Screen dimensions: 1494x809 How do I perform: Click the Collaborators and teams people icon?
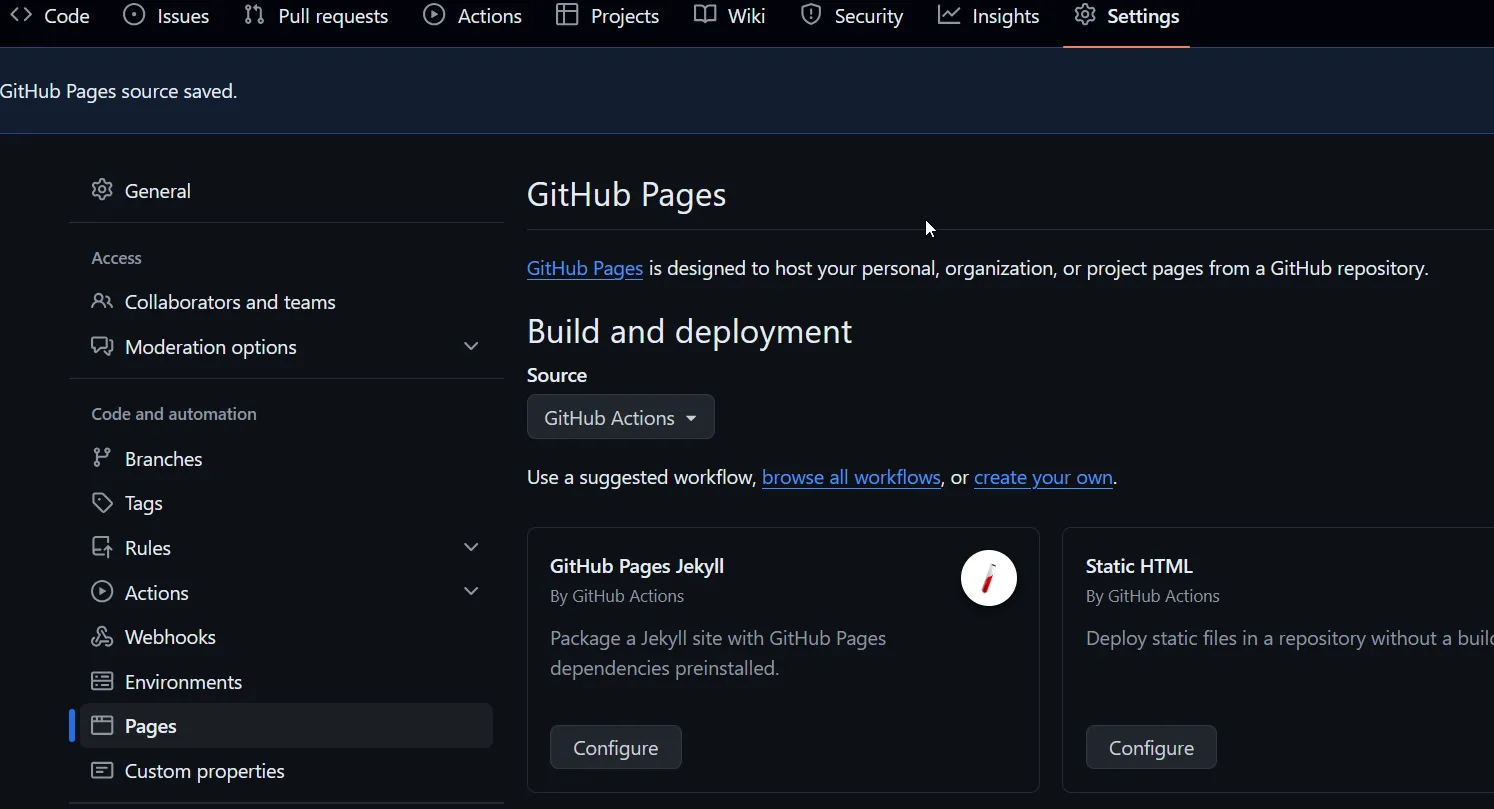[x=102, y=301]
